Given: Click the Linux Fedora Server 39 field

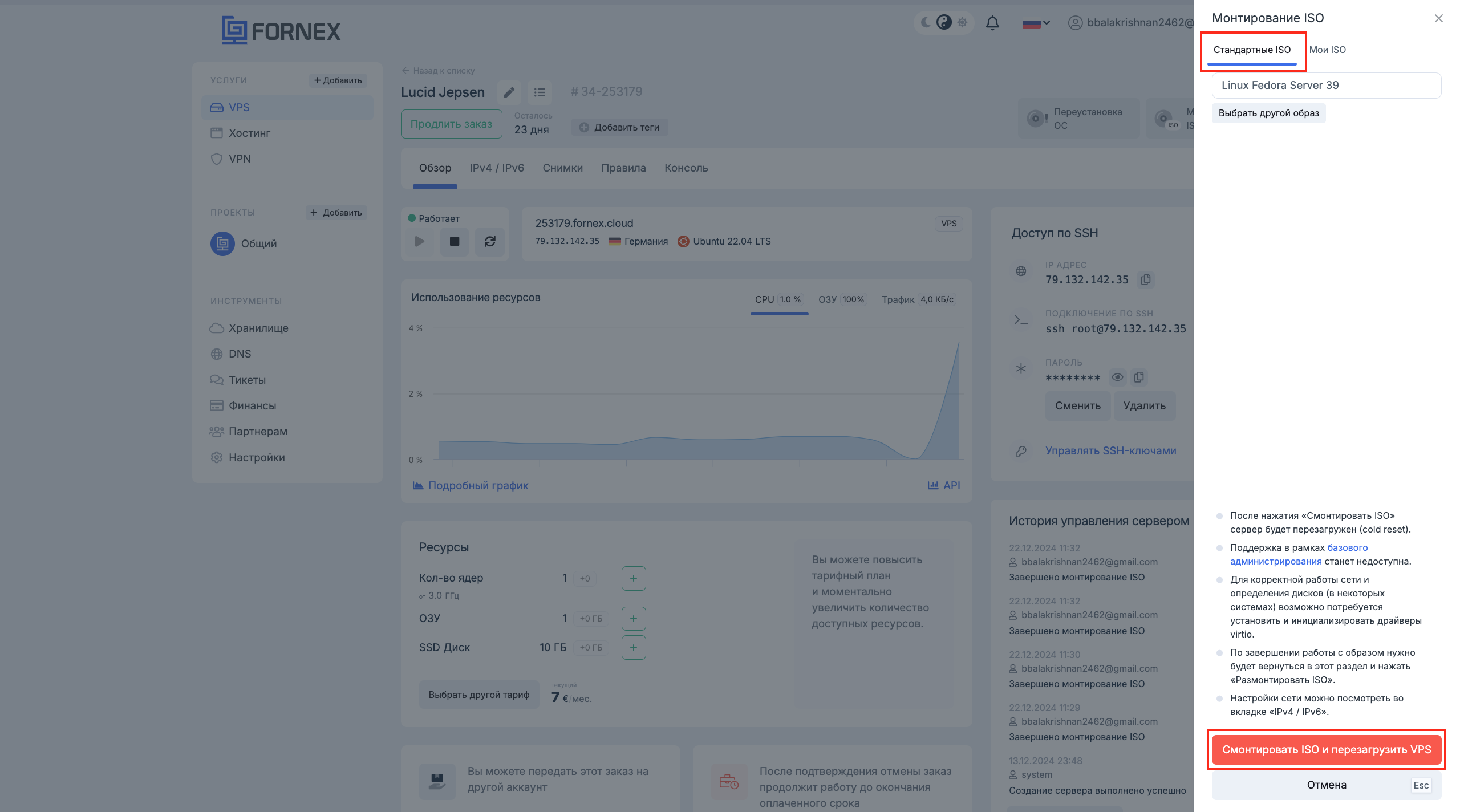Looking at the screenshot, I should click(1326, 85).
